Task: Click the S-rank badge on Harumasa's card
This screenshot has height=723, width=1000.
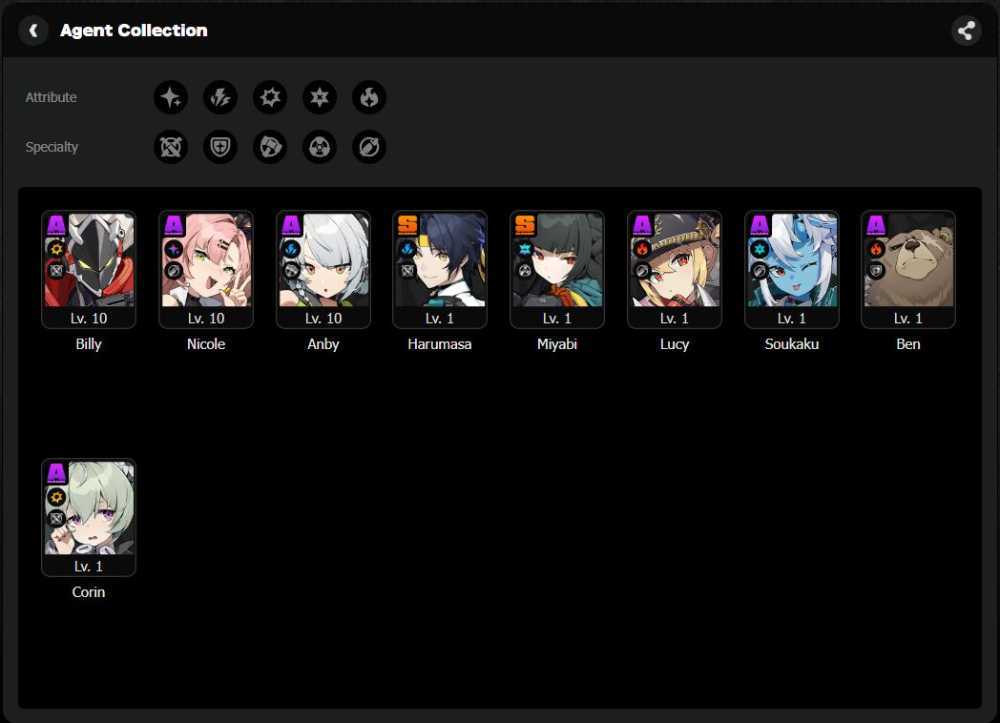Action: [x=408, y=224]
